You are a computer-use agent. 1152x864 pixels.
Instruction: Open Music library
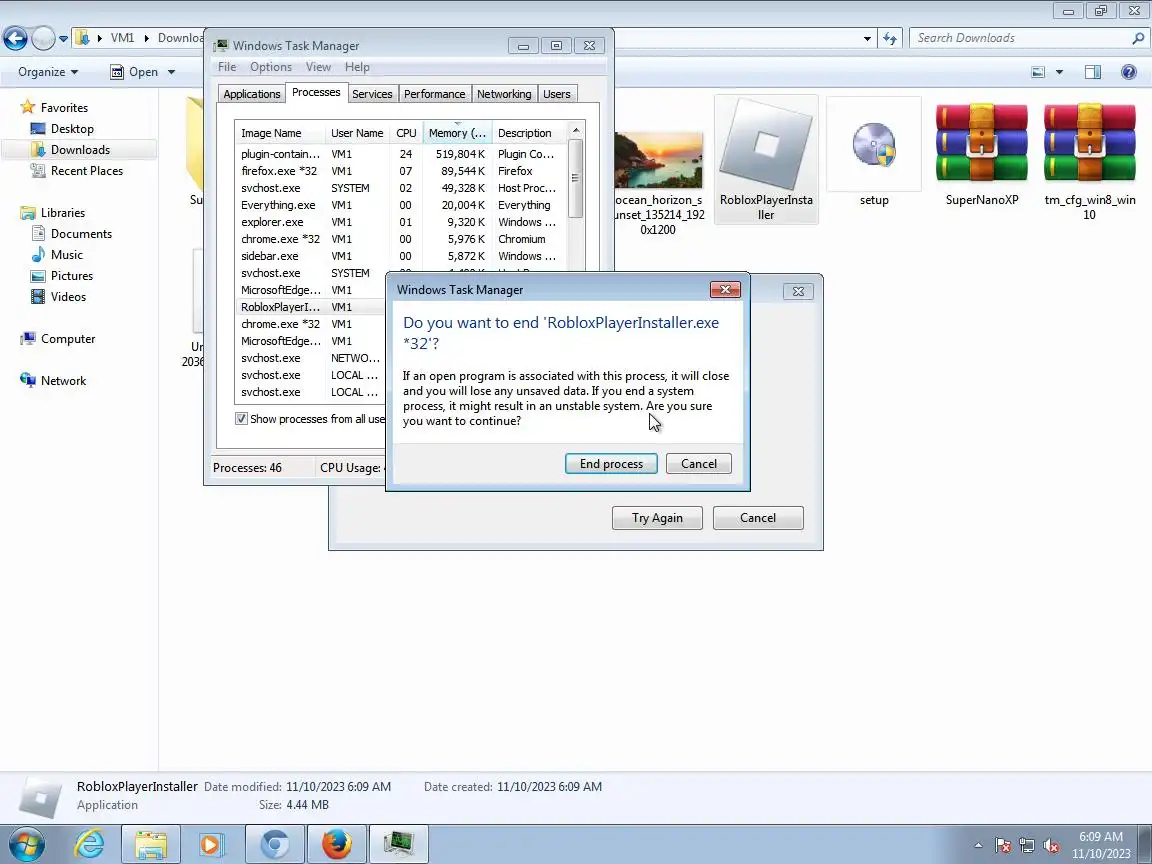[x=66, y=255]
